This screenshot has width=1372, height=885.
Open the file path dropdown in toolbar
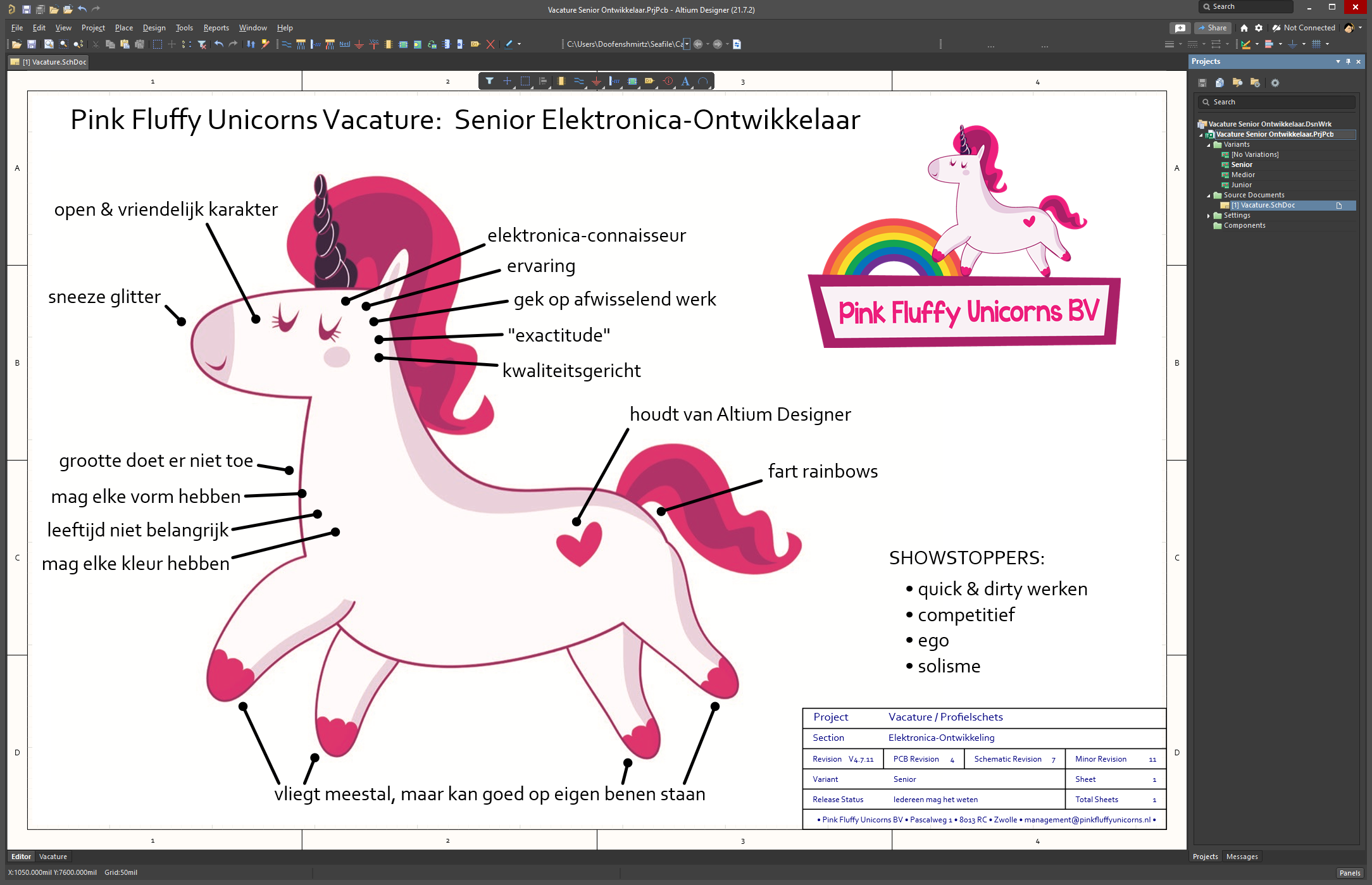tap(687, 44)
